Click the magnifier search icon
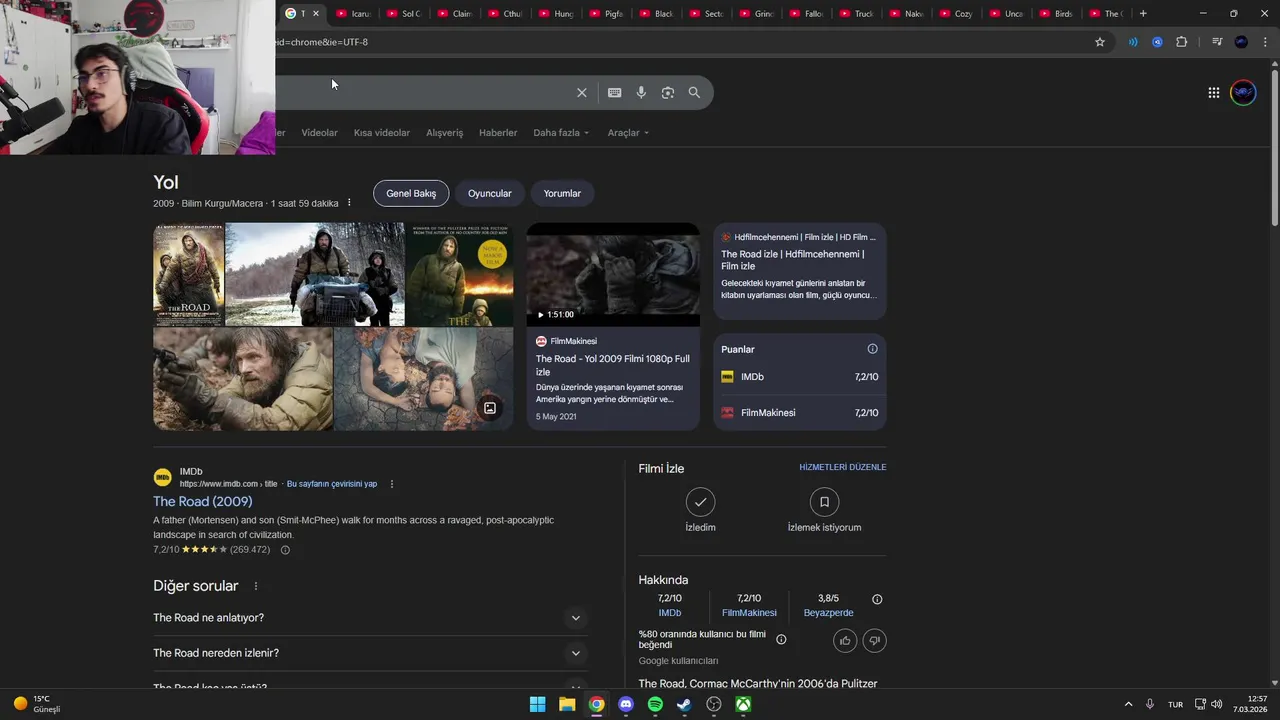 (x=694, y=93)
